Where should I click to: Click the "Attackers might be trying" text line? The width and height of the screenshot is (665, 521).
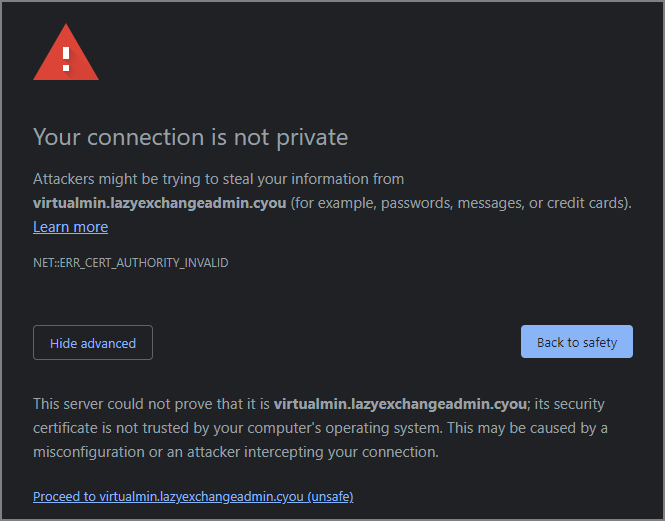pos(218,179)
